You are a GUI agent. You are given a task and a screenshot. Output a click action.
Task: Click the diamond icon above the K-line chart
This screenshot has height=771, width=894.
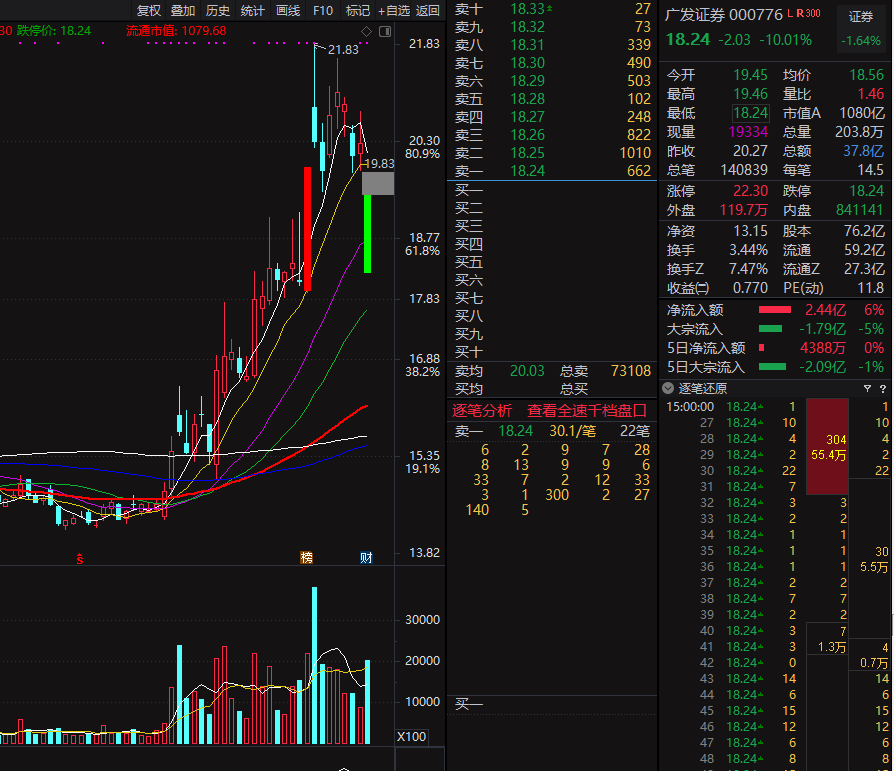point(367,31)
